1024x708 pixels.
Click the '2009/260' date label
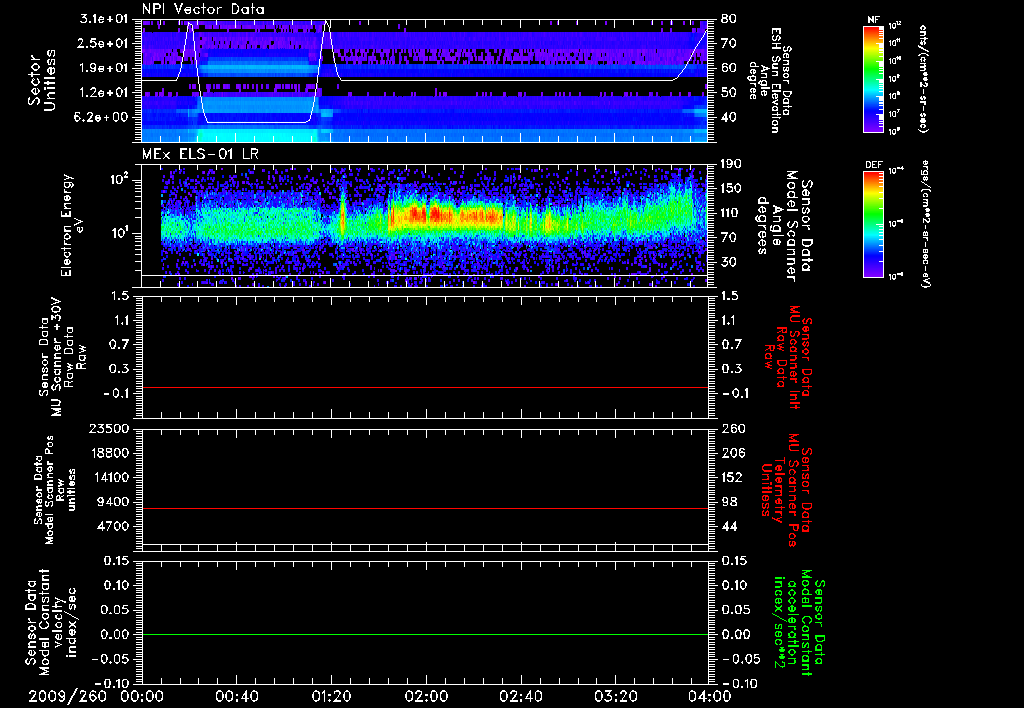point(67,696)
